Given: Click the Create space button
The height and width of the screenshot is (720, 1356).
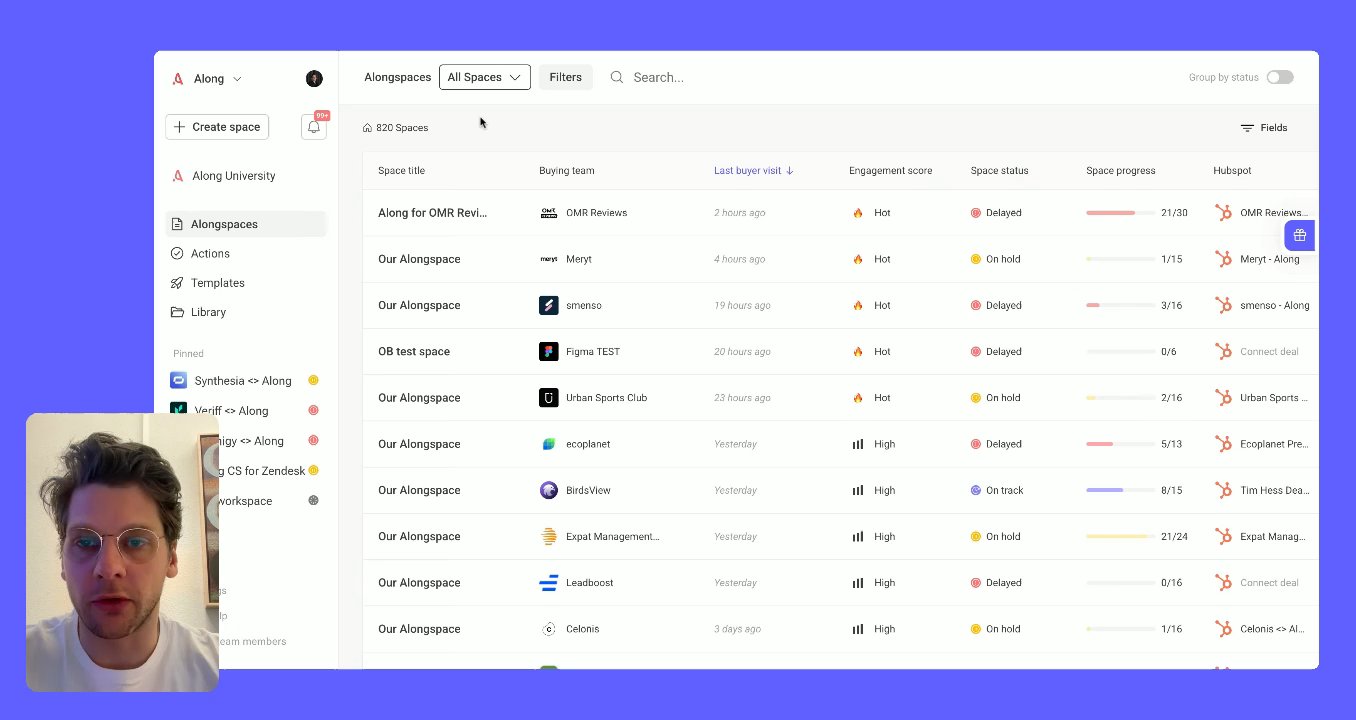Looking at the screenshot, I should click(217, 127).
